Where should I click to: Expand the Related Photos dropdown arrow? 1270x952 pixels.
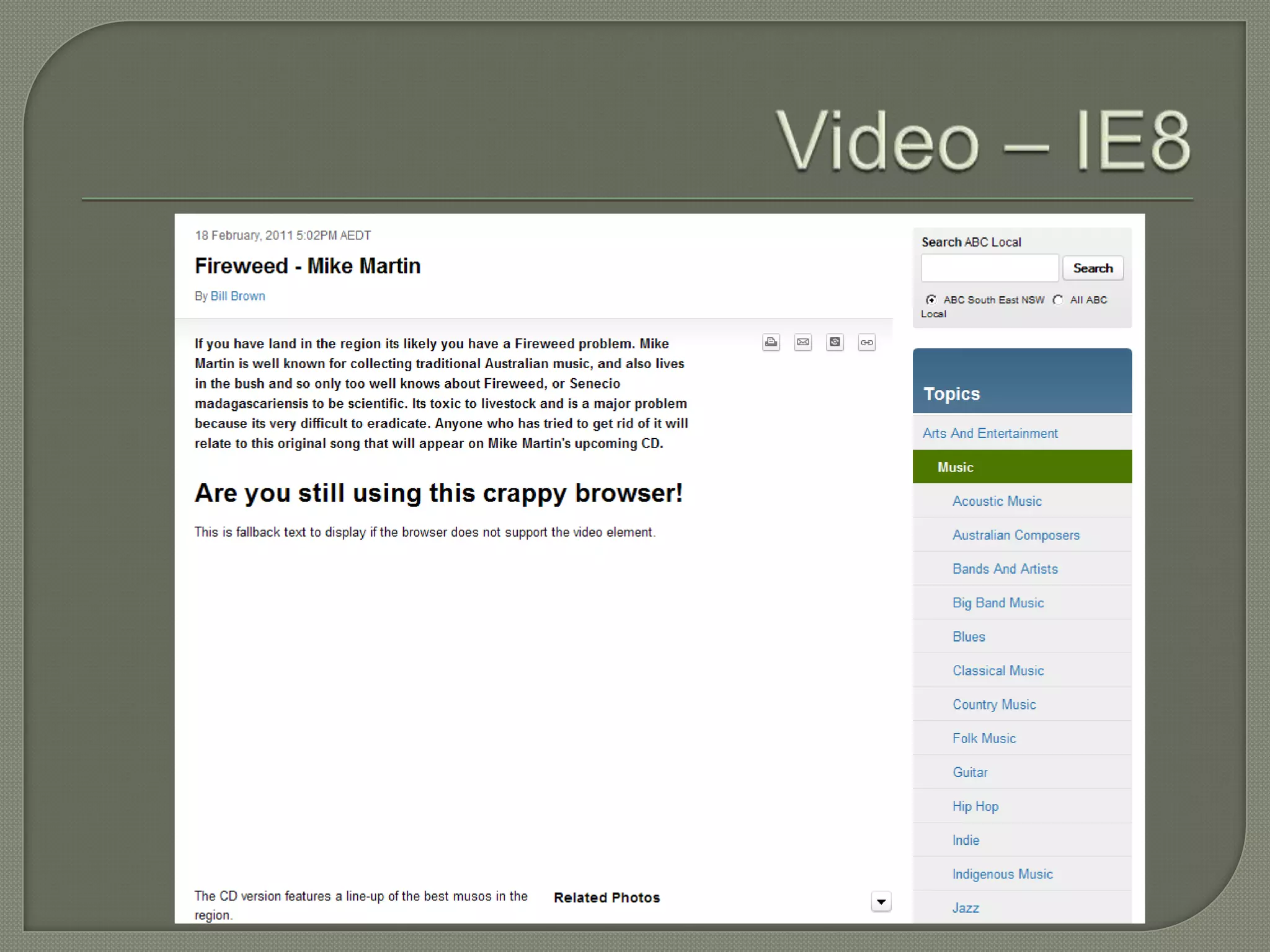tap(881, 902)
